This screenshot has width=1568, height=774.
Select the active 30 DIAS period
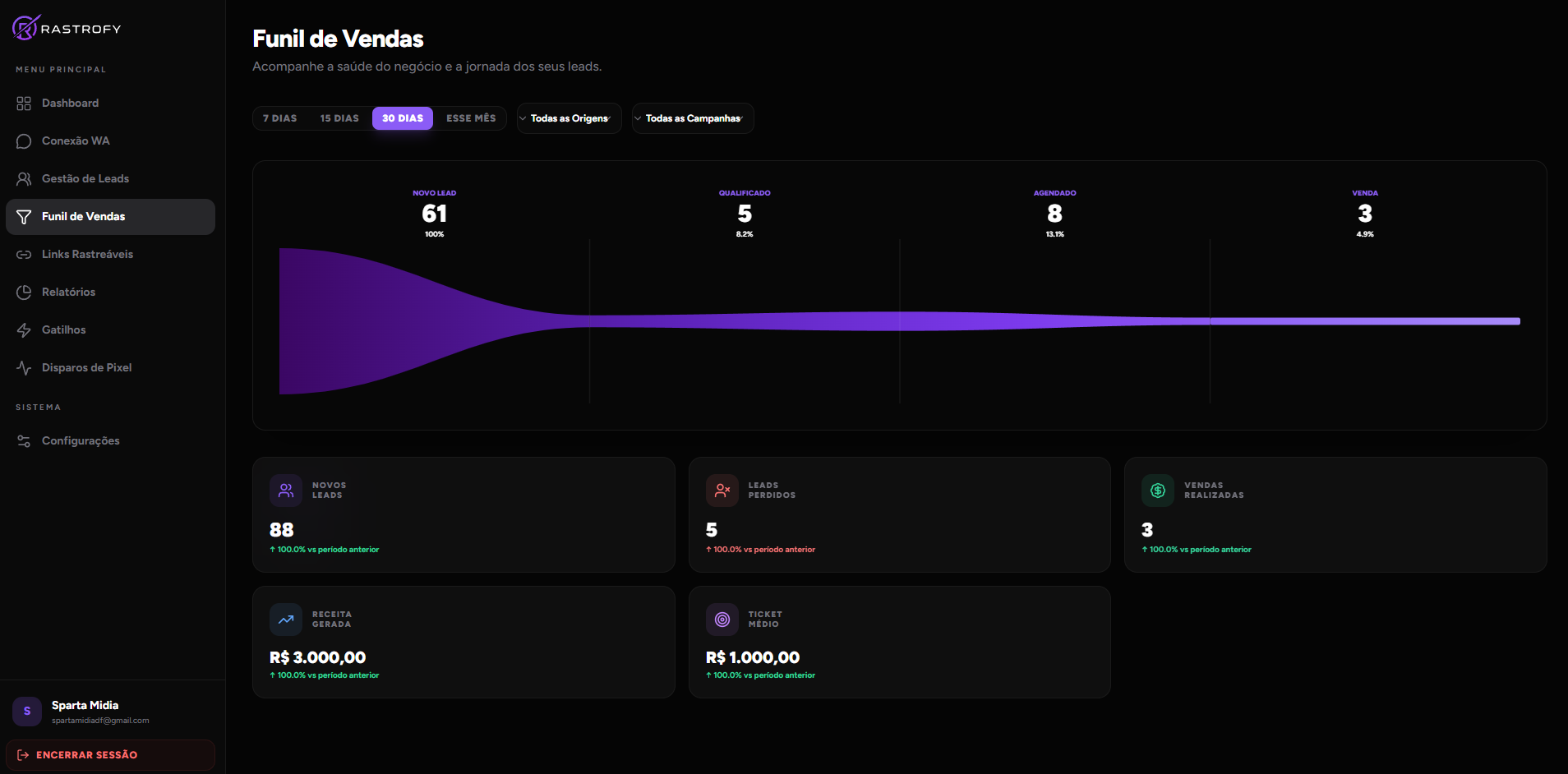coord(403,118)
